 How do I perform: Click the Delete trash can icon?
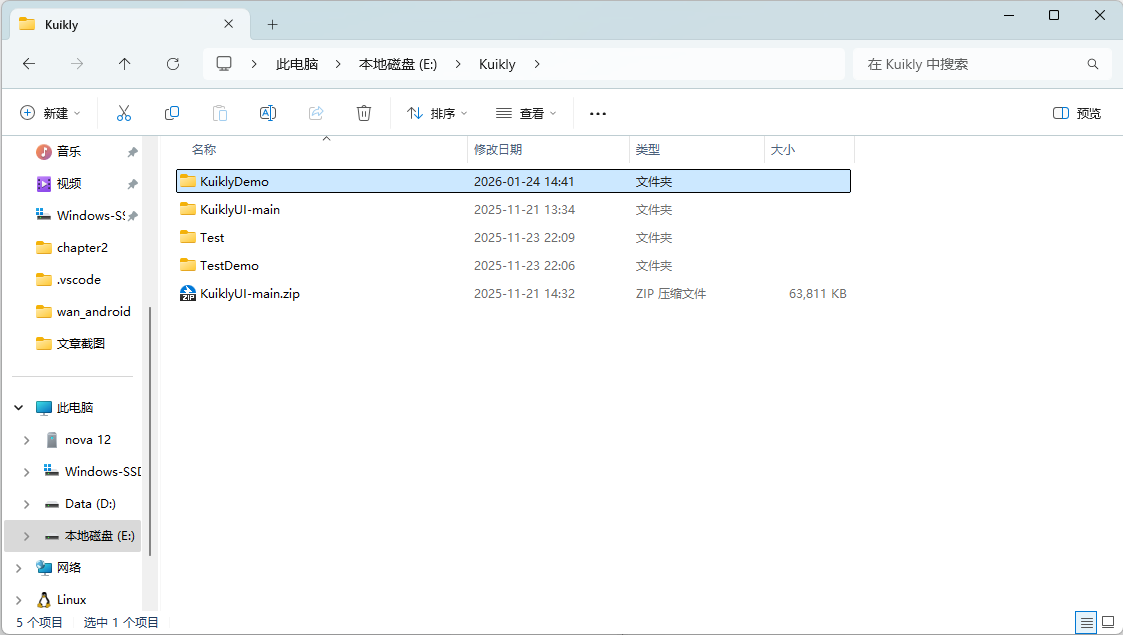pyautogui.click(x=364, y=113)
